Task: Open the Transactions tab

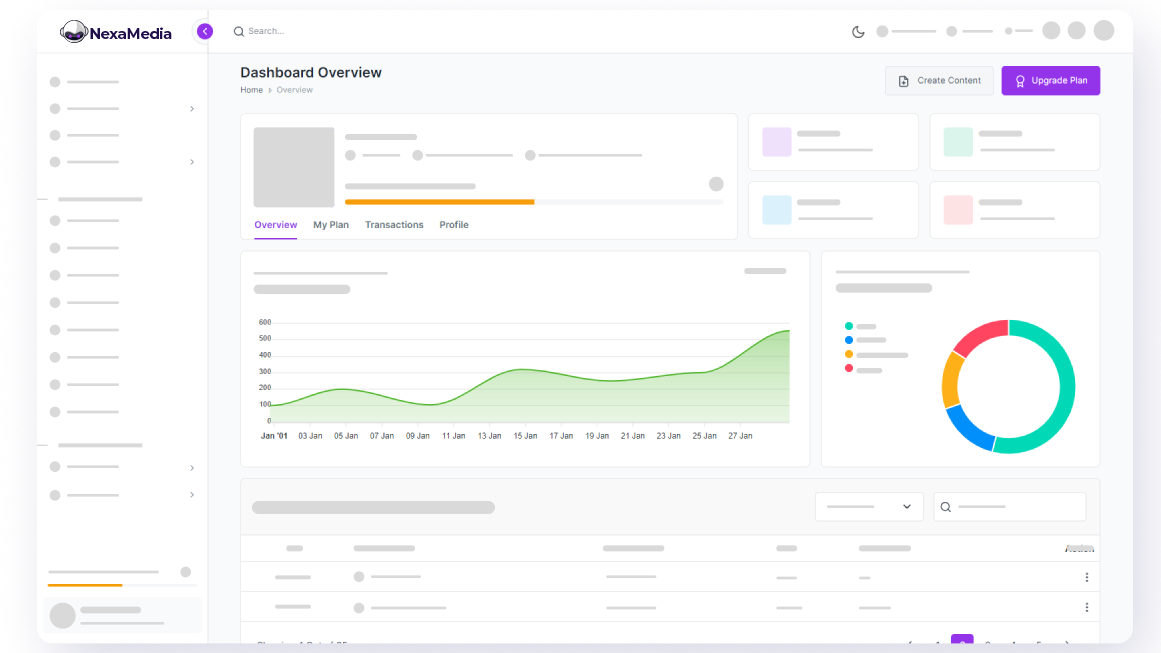Action: tap(394, 225)
